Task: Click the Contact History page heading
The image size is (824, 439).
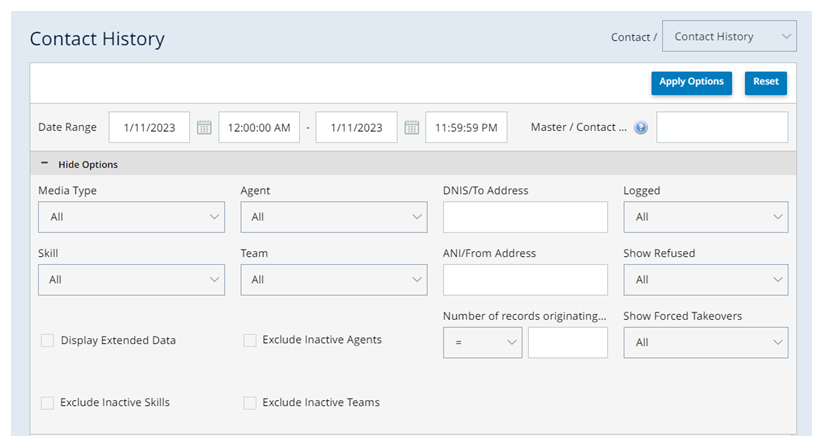Action: coord(97,39)
